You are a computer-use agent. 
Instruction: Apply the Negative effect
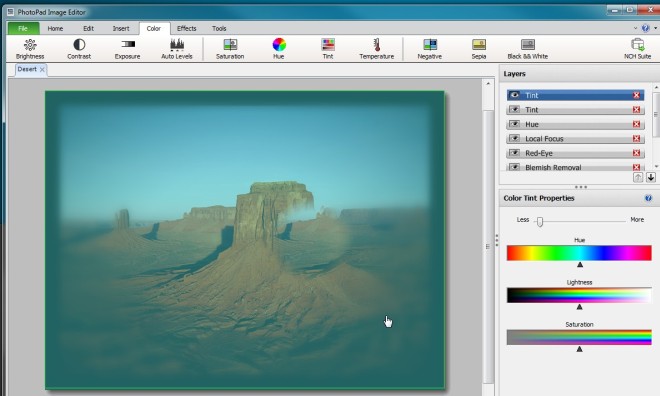pos(429,49)
